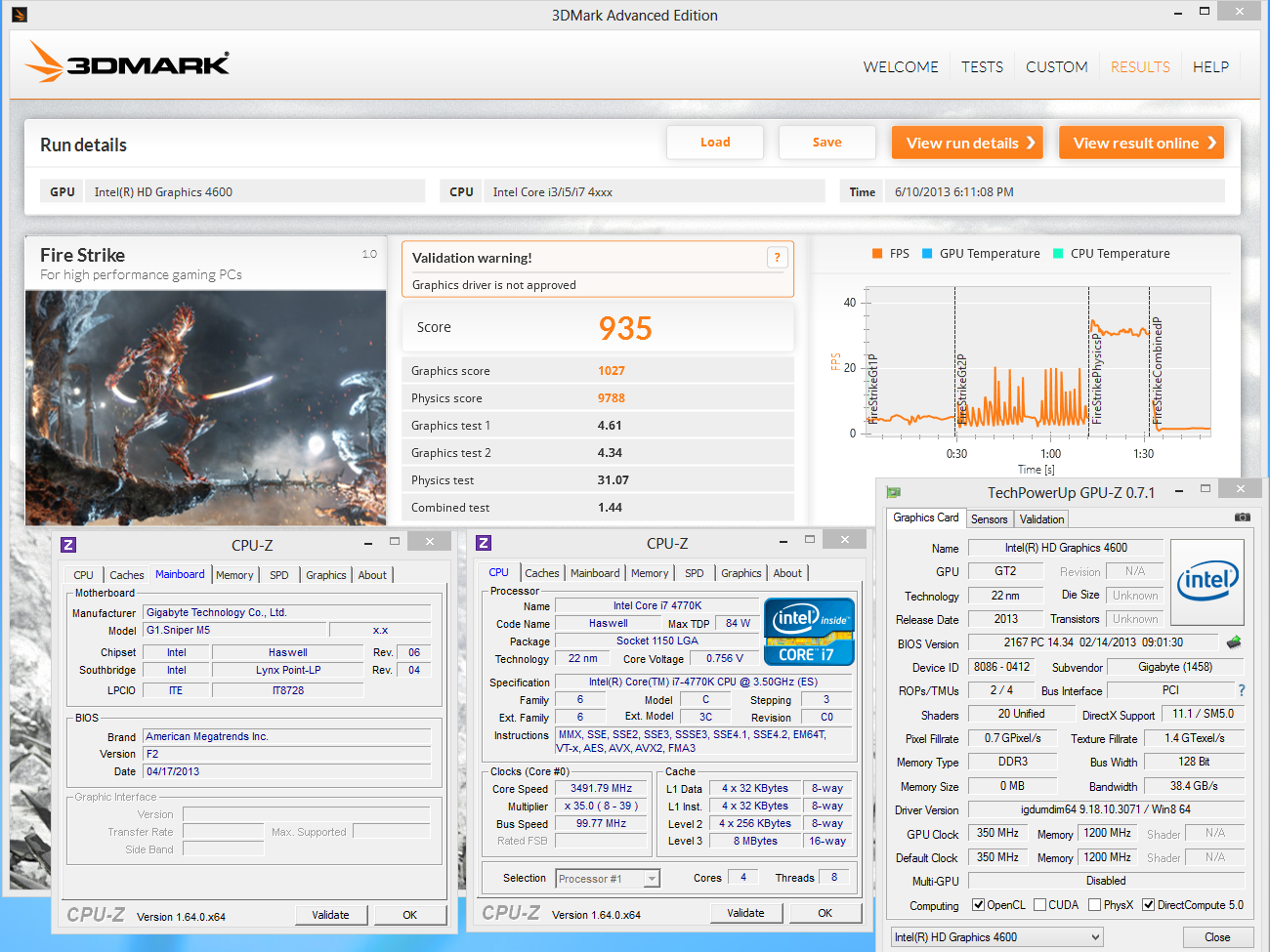This screenshot has height=952, width=1270.
Task: Click the Z icon of the CPU-Z Mainboard window
Action: click(68, 545)
